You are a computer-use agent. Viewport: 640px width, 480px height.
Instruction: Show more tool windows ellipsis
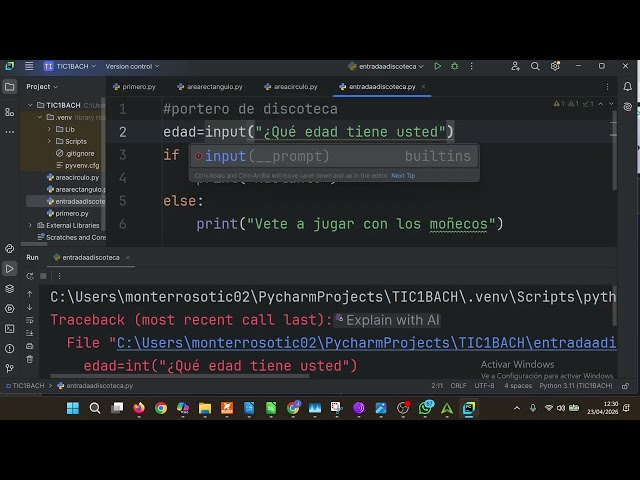[x=9, y=132]
